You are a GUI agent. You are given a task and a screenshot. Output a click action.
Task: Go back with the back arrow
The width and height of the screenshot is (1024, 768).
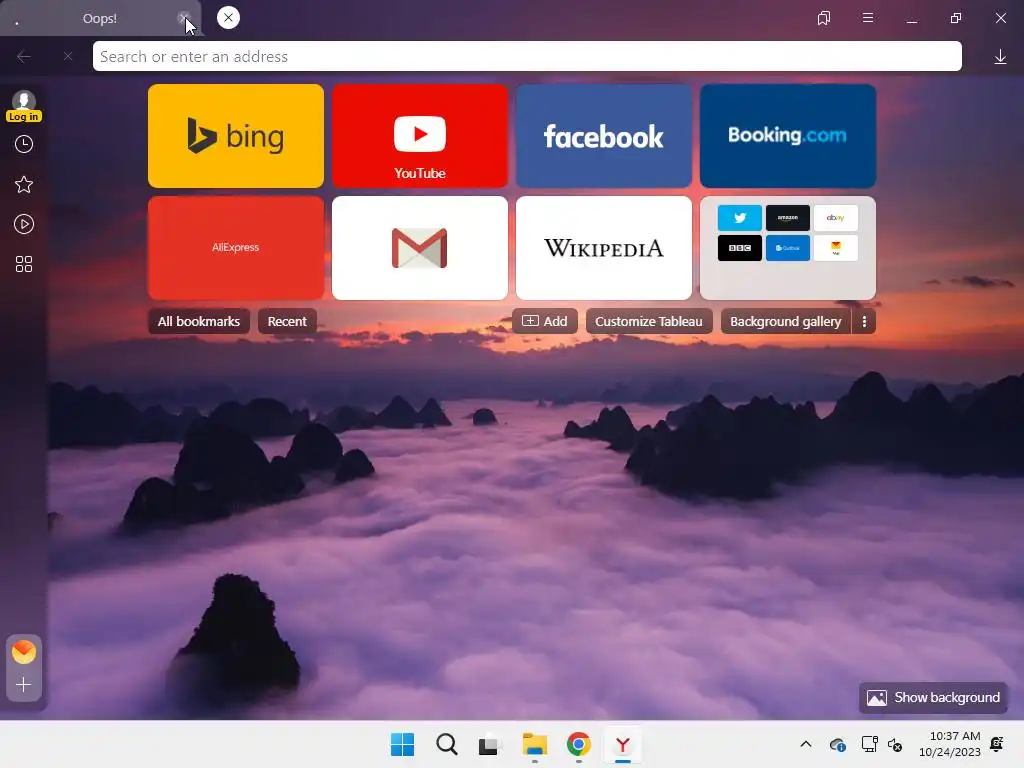pos(24,56)
